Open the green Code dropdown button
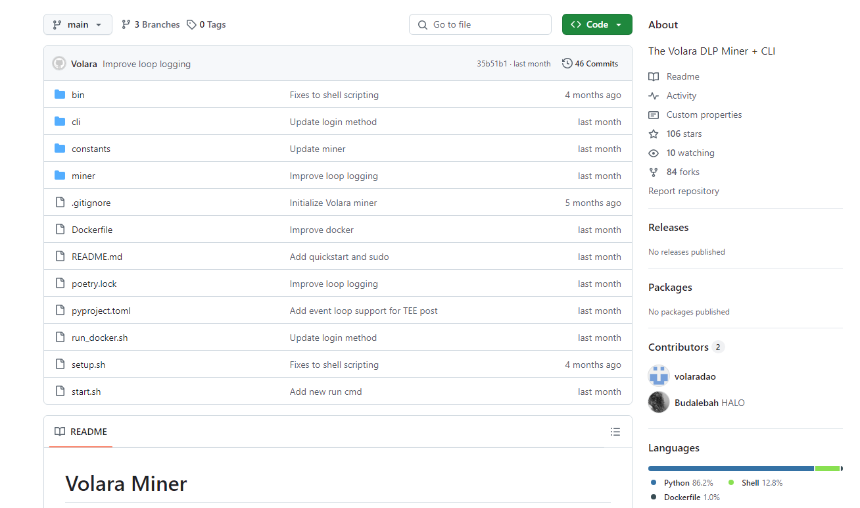This screenshot has height=508, width=860. click(x=597, y=25)
